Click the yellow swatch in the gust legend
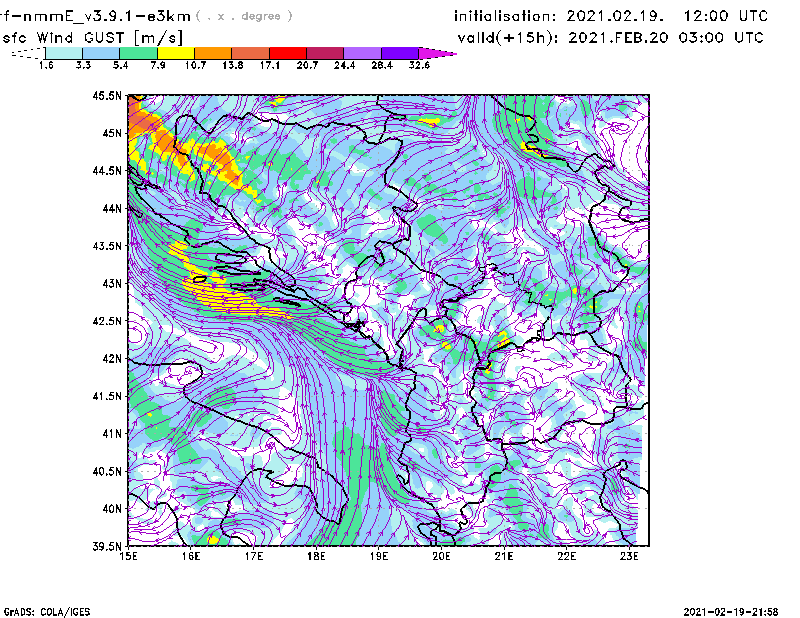This screenshot has height=618, width=800. click(x=176, y=53)
